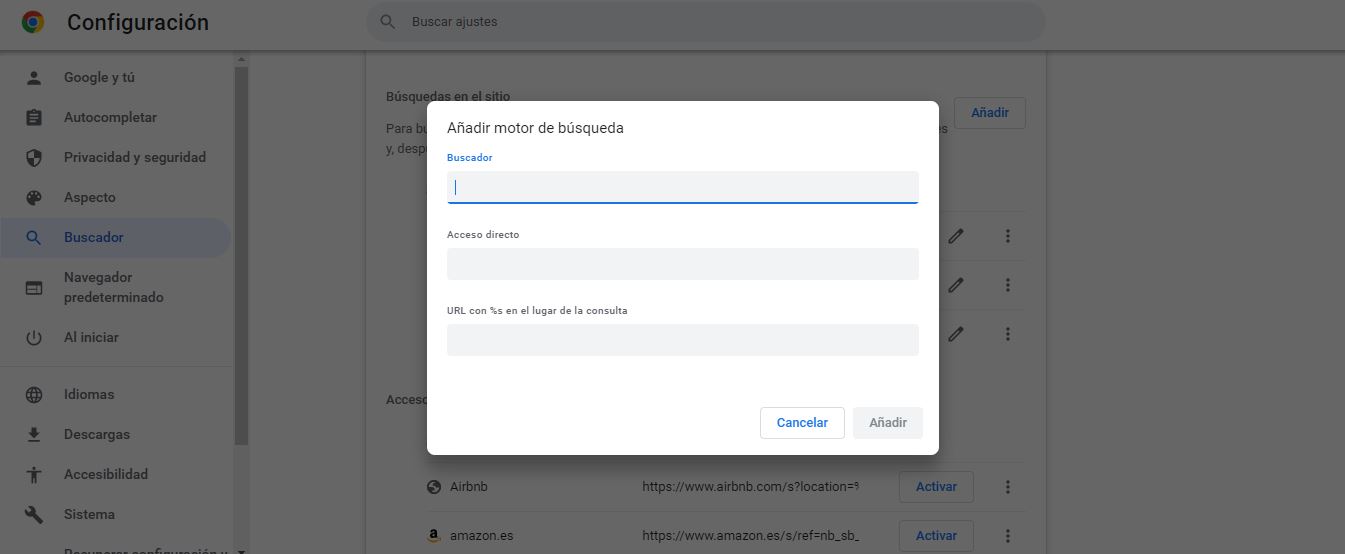Image resolution: width=1345 pixels, height=554 pixels.
Task: Select Autocompletar in the sidebar
Action: pos(110,117)
